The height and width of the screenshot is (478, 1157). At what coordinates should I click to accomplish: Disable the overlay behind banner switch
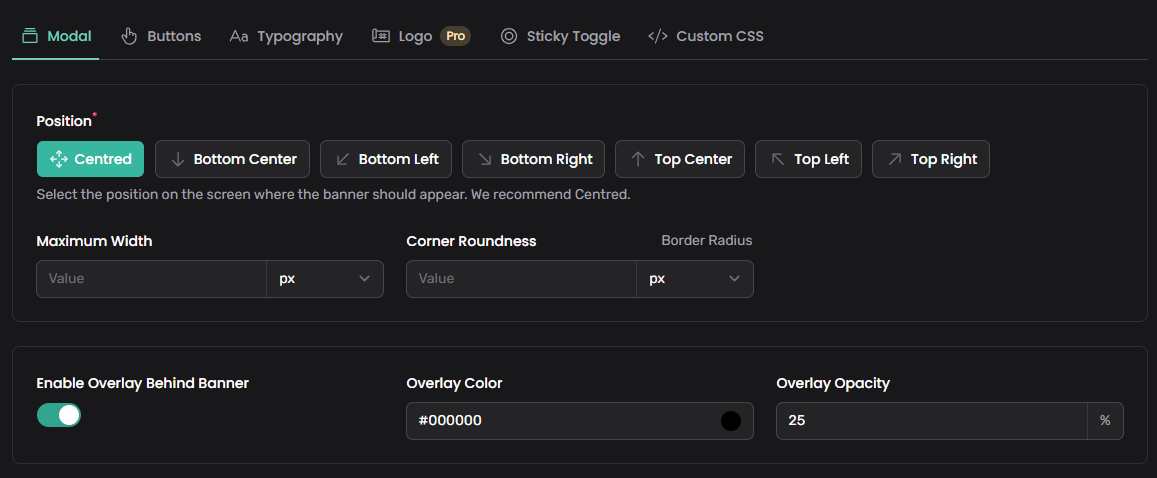click(59, 415)
